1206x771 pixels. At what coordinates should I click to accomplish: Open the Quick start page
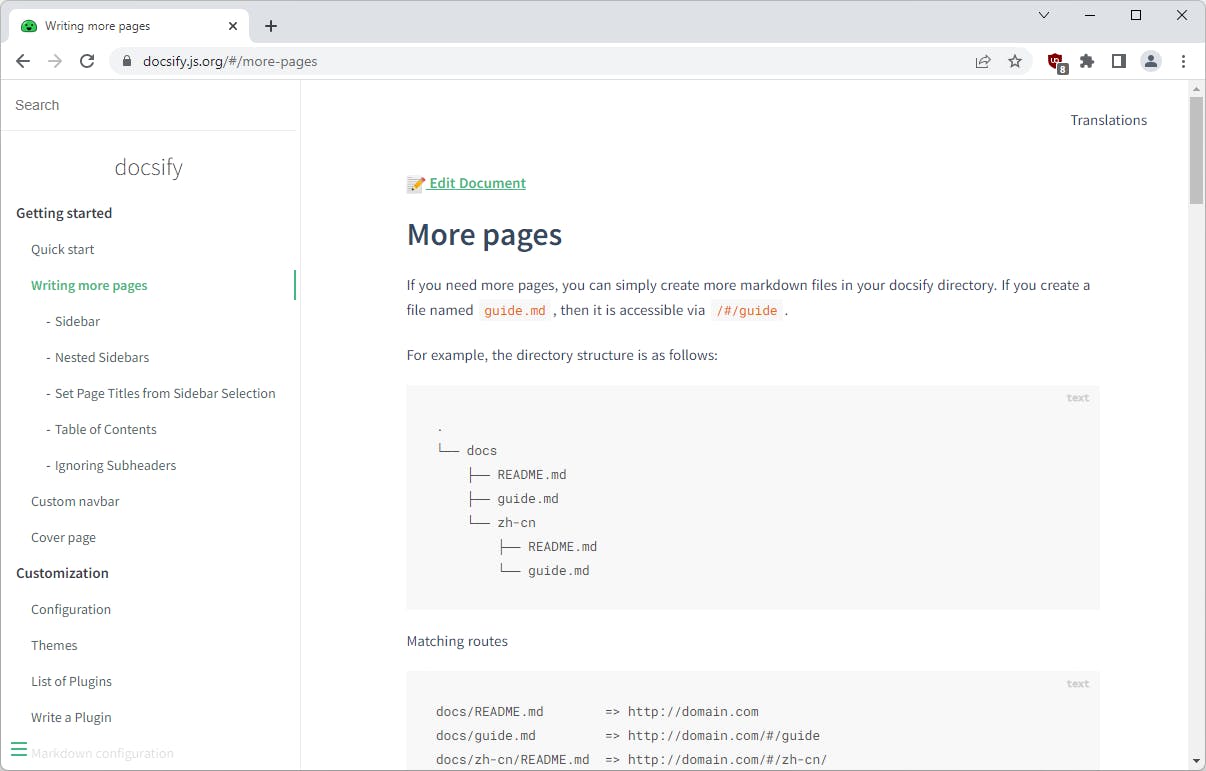[62, 249]
